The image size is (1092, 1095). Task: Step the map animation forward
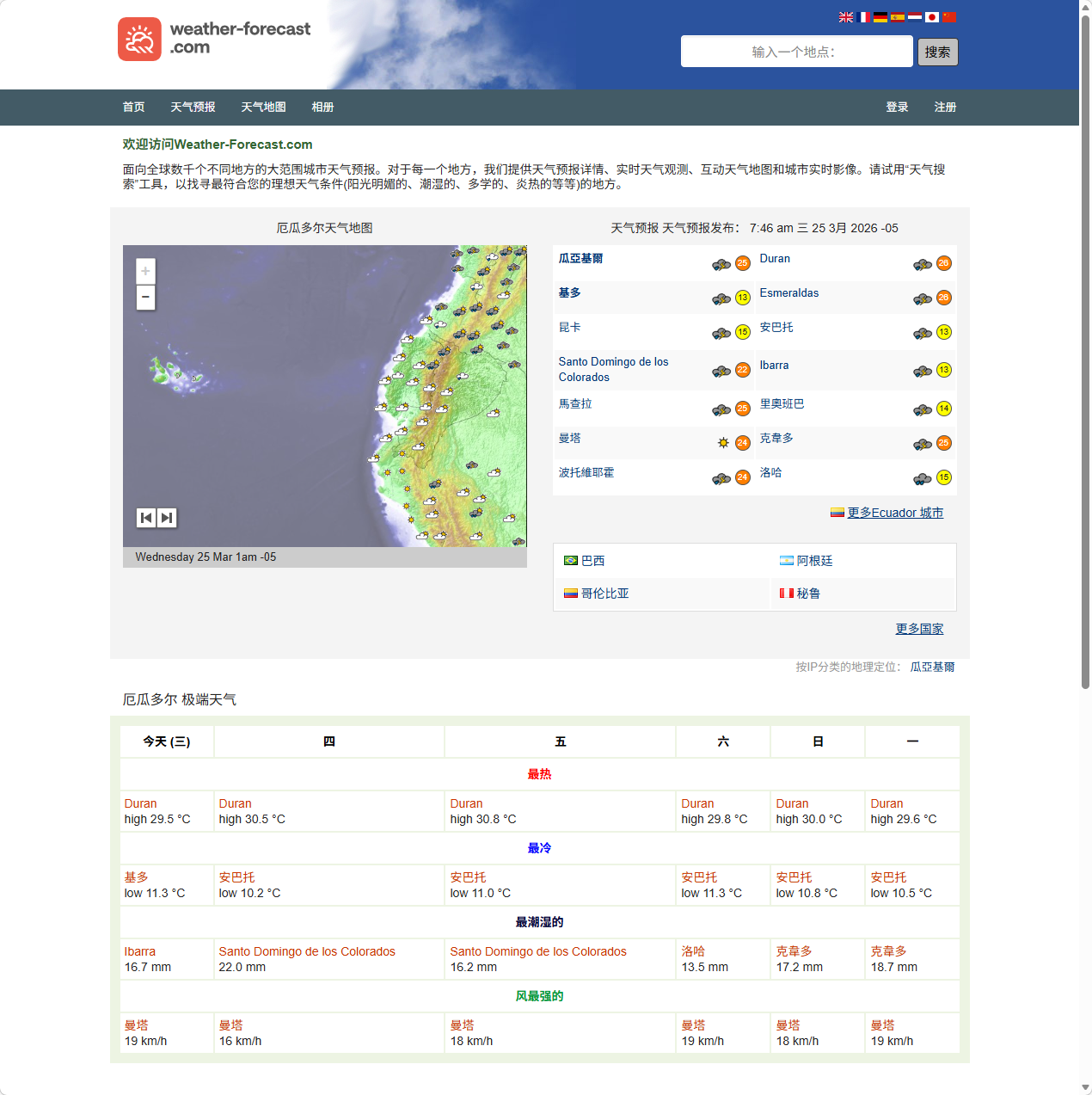tap(166, 518)
